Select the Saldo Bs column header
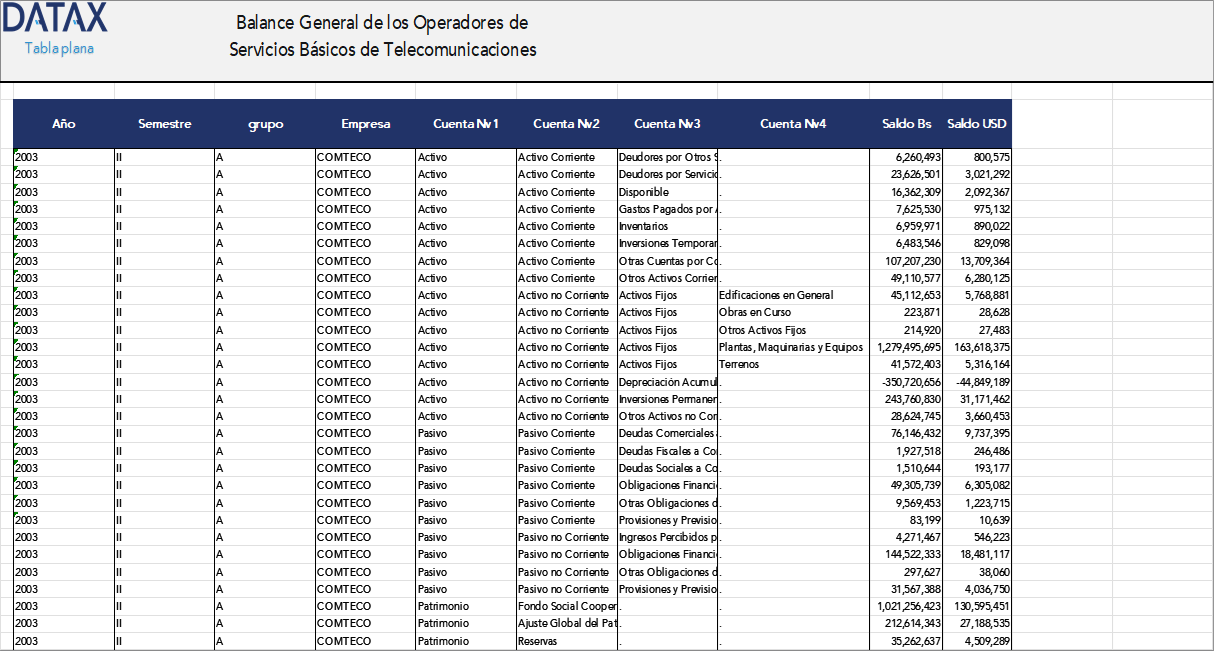1214x651 pixels. coord(907,124)
